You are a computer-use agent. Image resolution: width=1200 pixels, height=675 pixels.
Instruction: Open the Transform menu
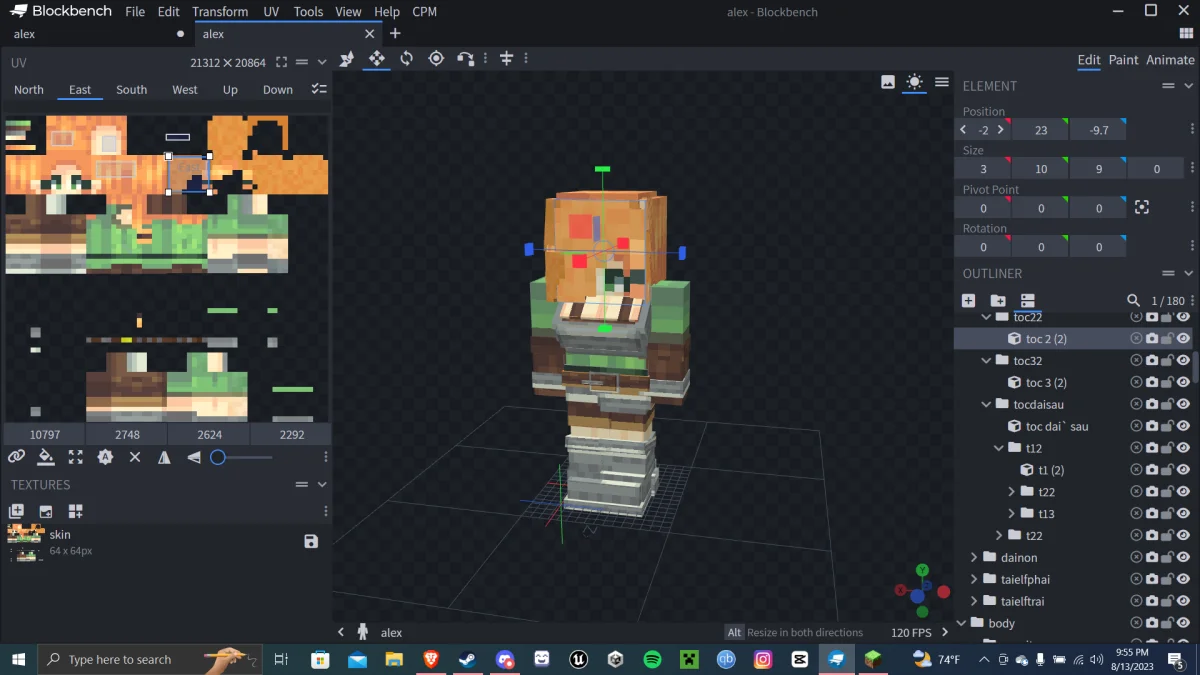pyautogui.click(x=220, y=12)
